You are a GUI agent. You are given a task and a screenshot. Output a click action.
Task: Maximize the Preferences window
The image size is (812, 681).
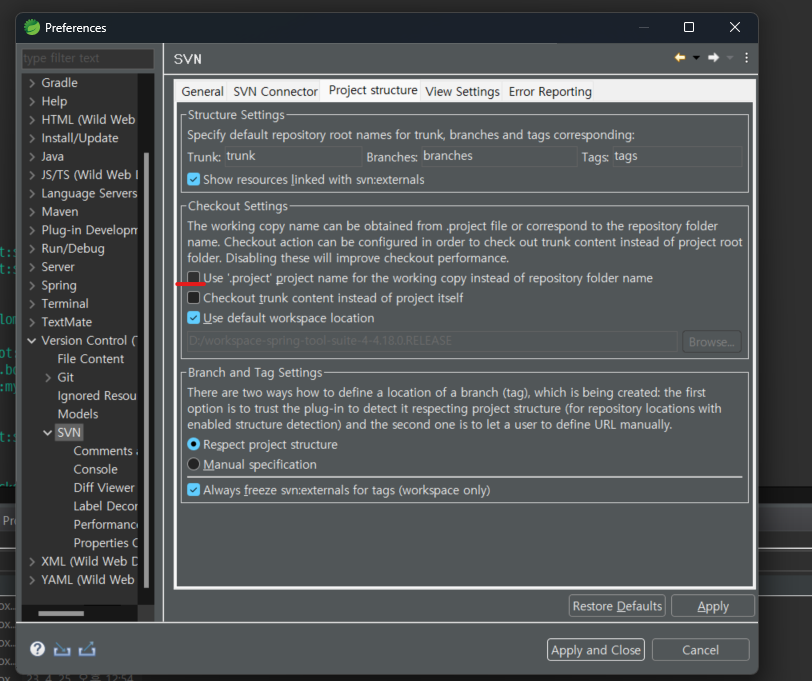[x=689, y=27]
